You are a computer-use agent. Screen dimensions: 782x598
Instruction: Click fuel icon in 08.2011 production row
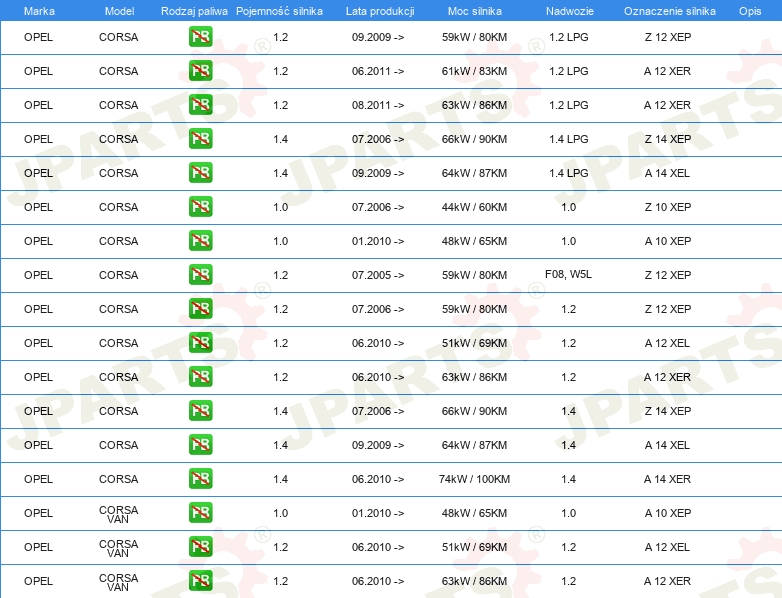(200, 105)
